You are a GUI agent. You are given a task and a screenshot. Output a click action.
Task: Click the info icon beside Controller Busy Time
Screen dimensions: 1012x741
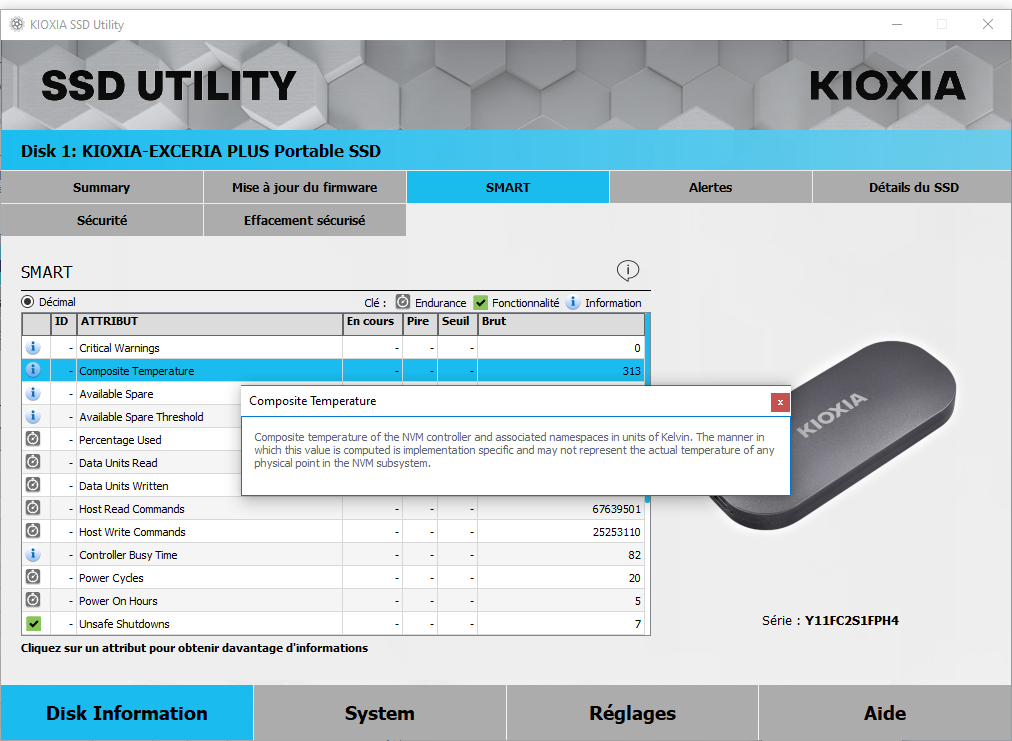tap(33, 555)
